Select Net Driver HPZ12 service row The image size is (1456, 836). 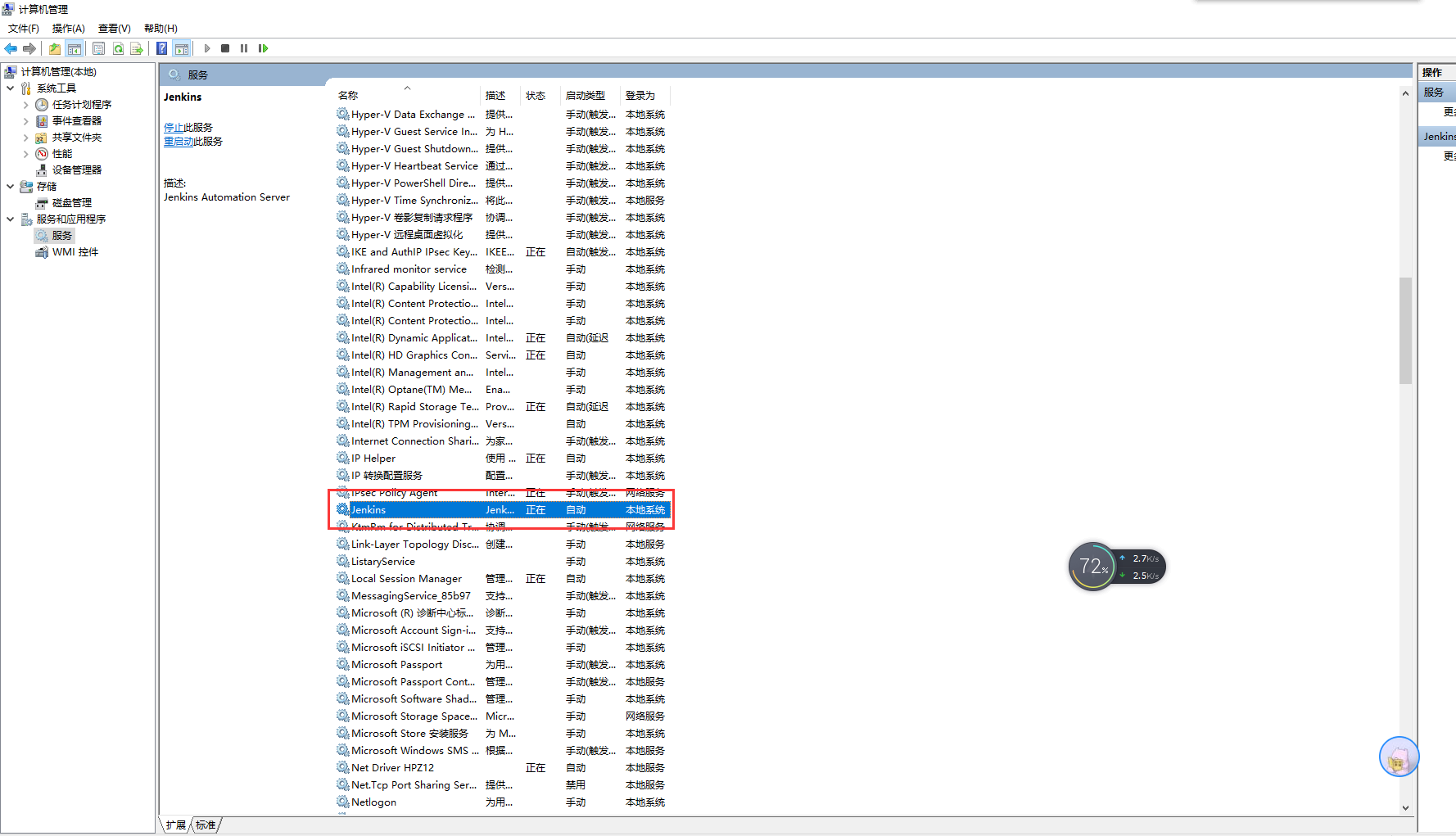click(503, 768)
